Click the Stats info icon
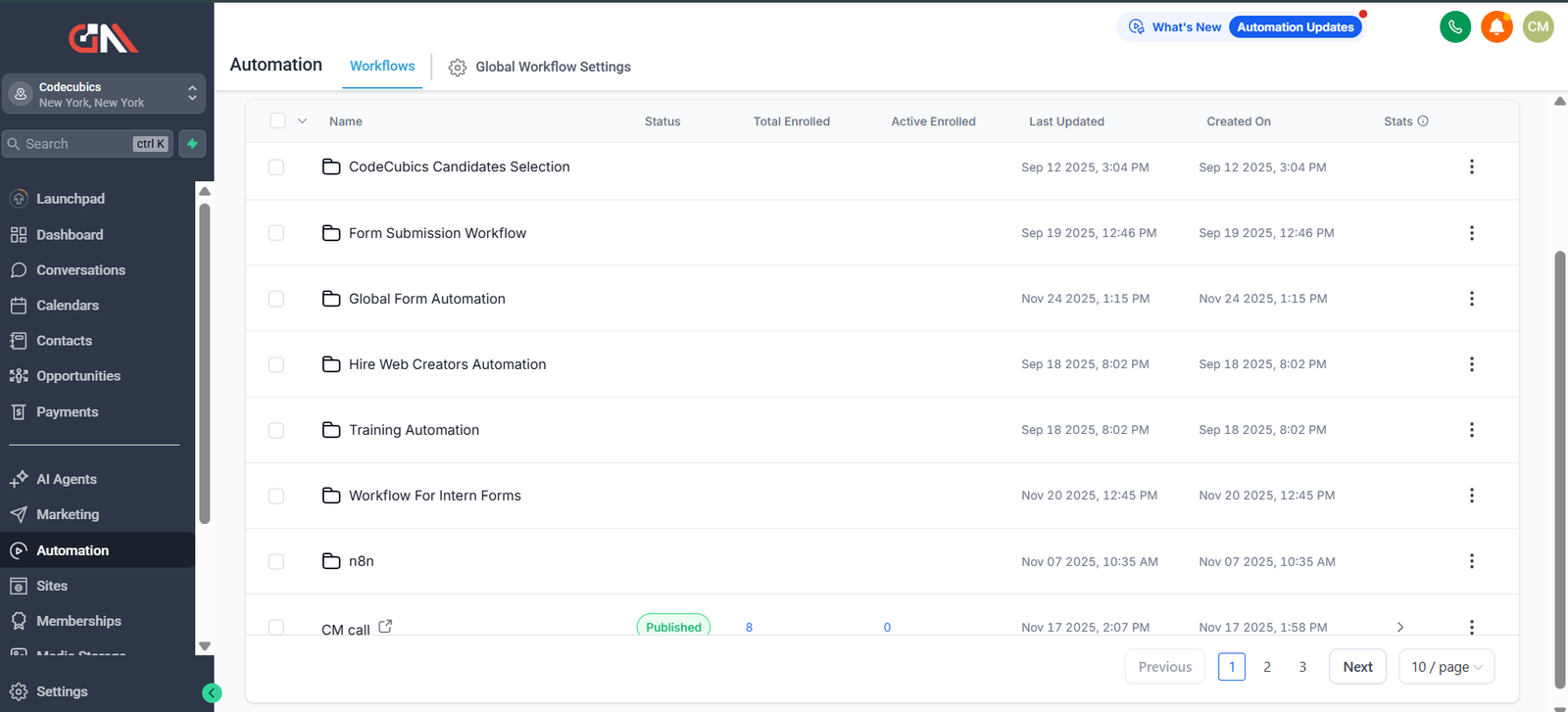1568x712 pixels. click(x=1423, y=121)
